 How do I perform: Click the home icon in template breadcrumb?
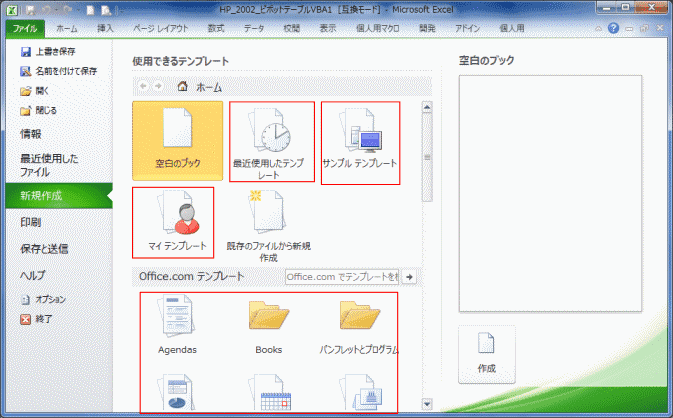pos(182,86)
